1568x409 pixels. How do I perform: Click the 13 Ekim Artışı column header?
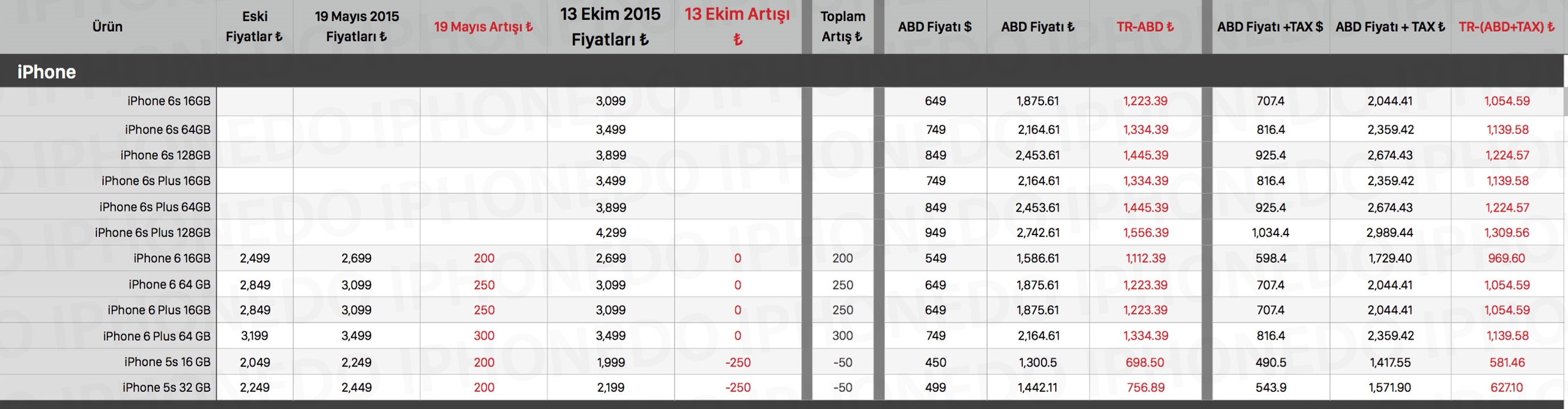pyautogui.click(x=737, y=27)
